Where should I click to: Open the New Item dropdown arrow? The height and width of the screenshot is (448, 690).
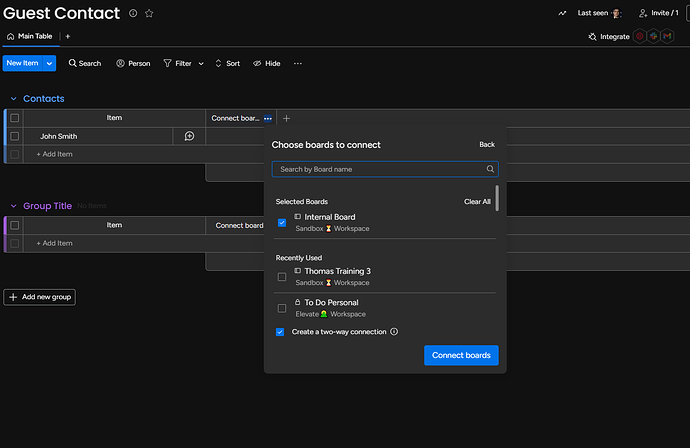pyautogui.click(x=49, y=63)
